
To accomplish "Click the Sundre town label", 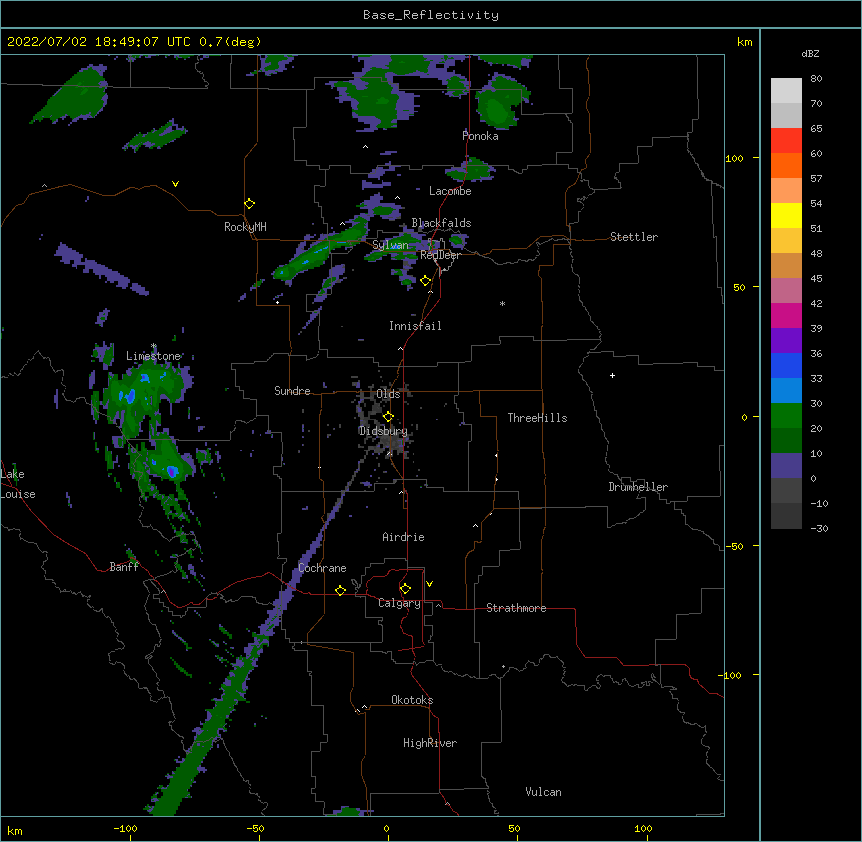I will pos(292,391).
